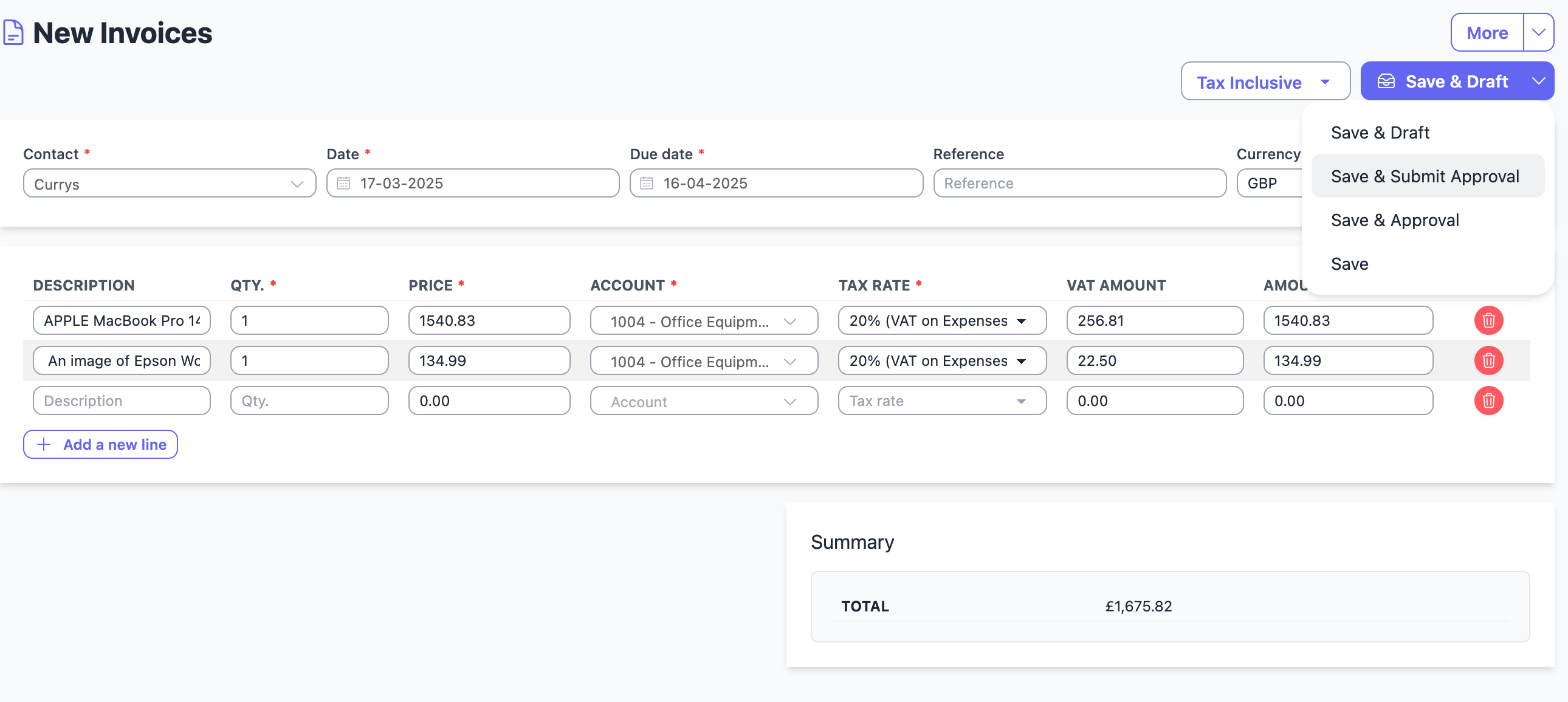1568x702 pixels.
Task: Click the TOTAL label in Summary
Action: click(x=865, y=607)
